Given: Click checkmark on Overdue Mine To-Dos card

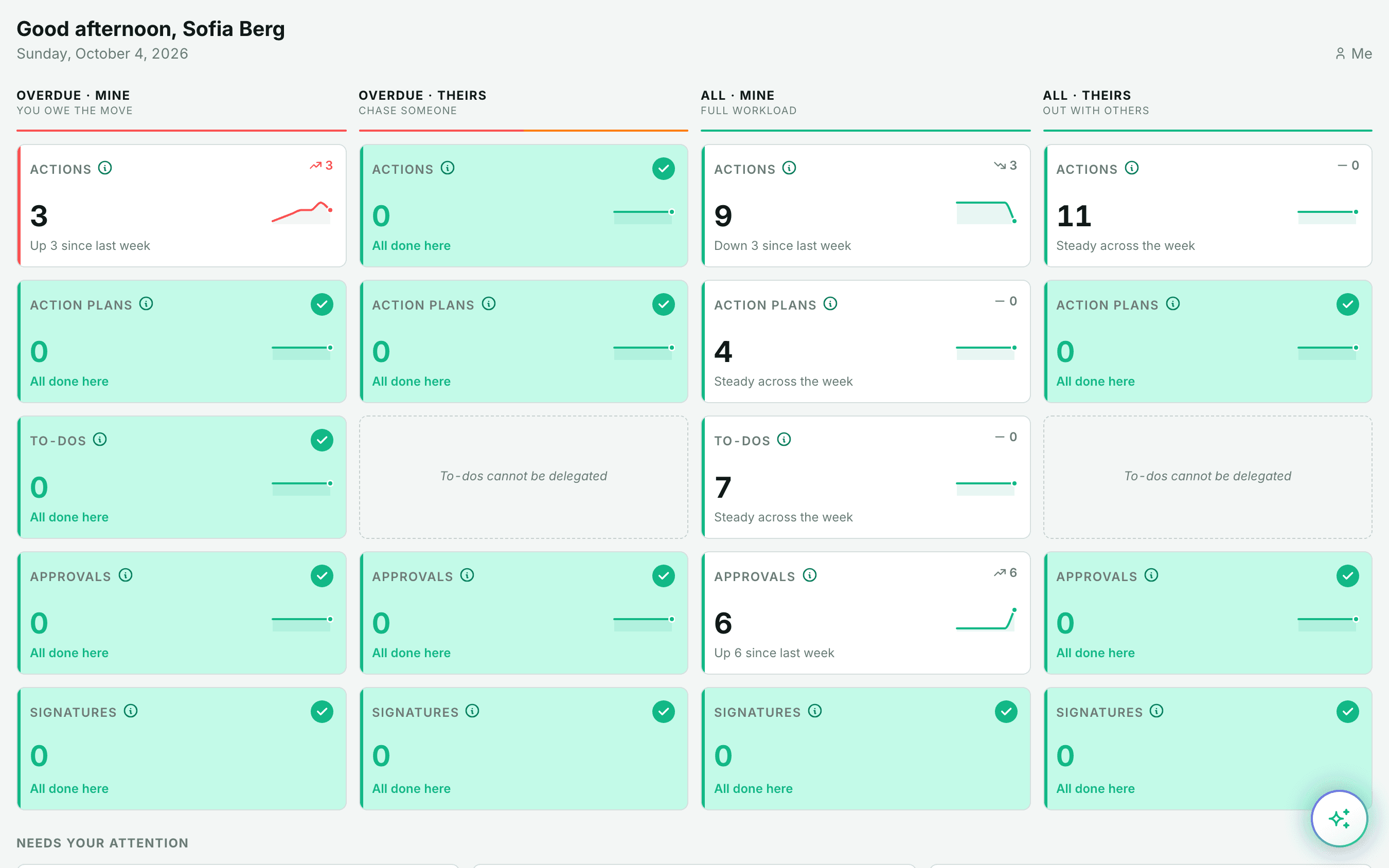Looking at the screenshot, I should (322, 440).
